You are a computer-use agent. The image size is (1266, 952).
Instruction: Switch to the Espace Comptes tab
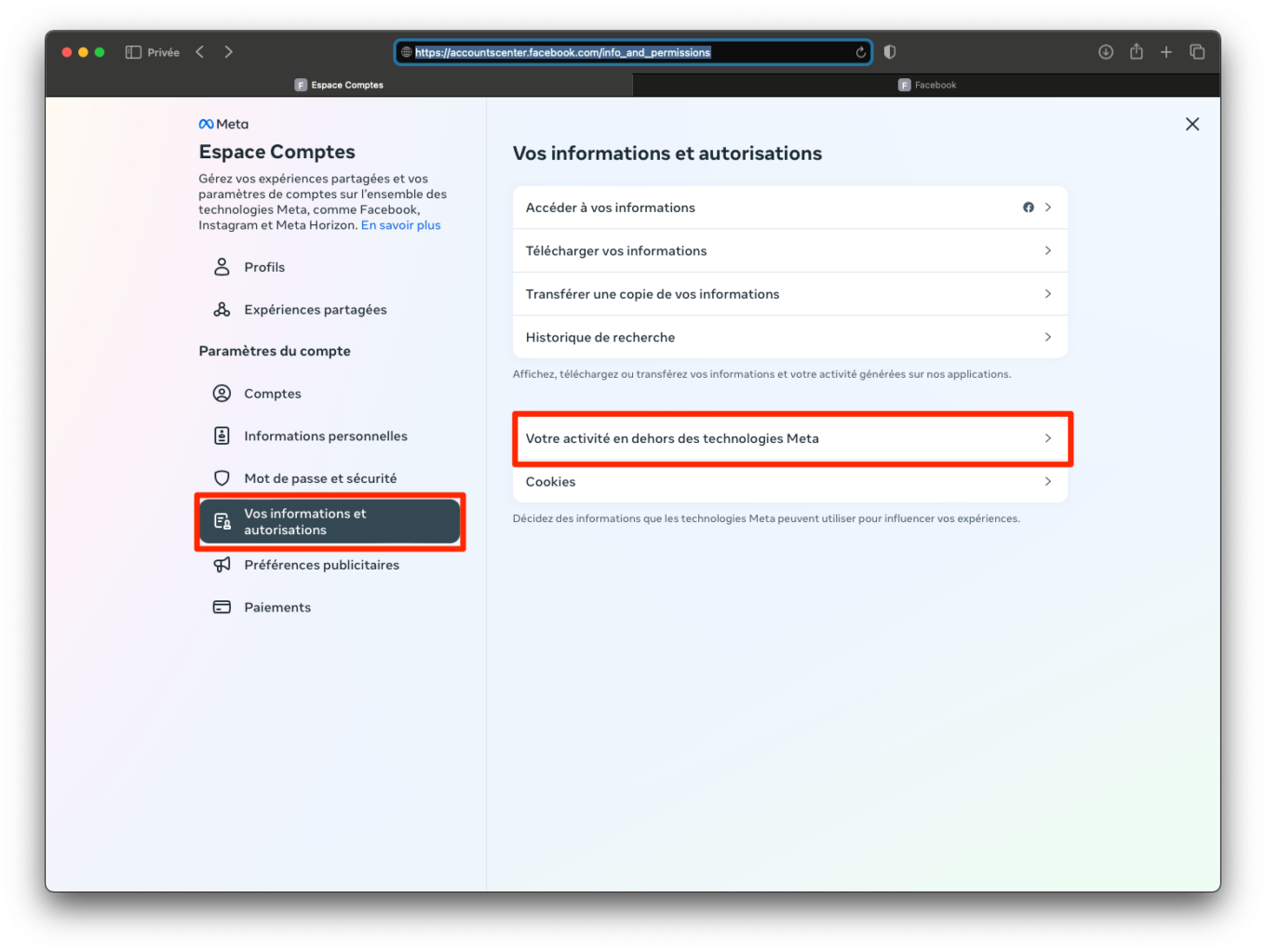(339, 85)
